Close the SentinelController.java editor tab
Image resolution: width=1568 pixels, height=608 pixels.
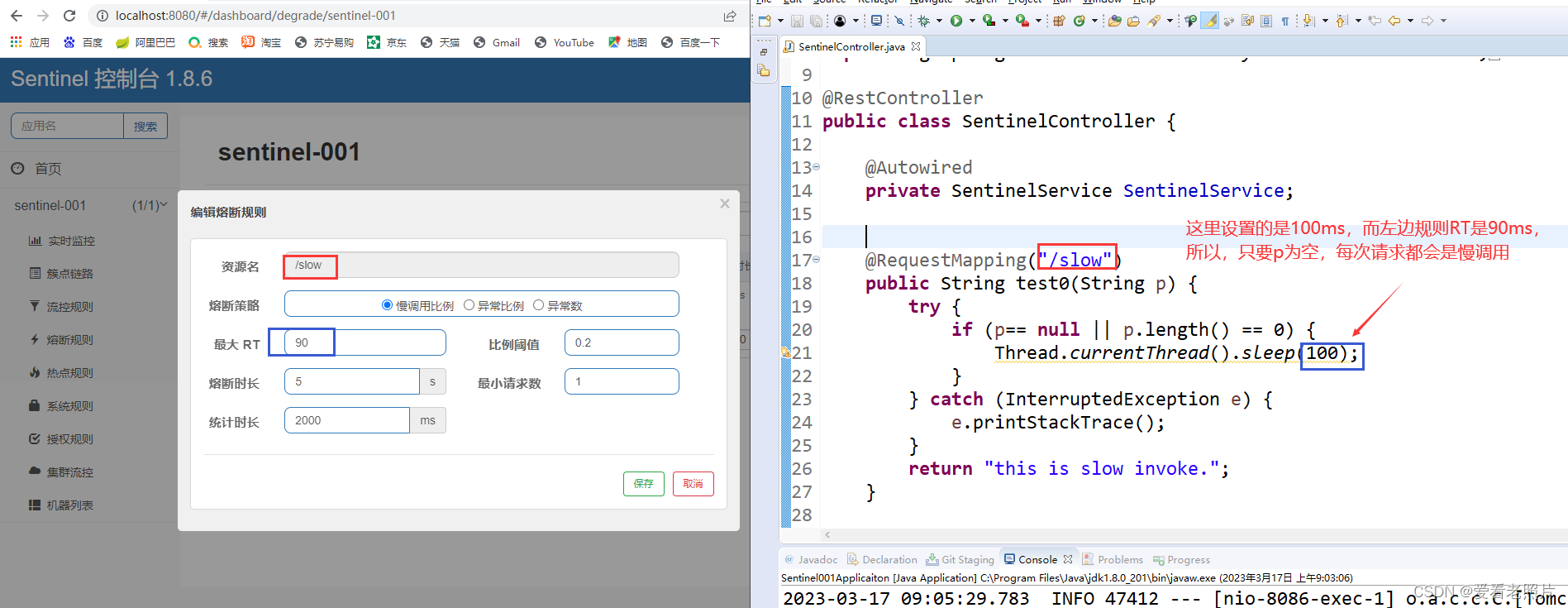[916, 47]
